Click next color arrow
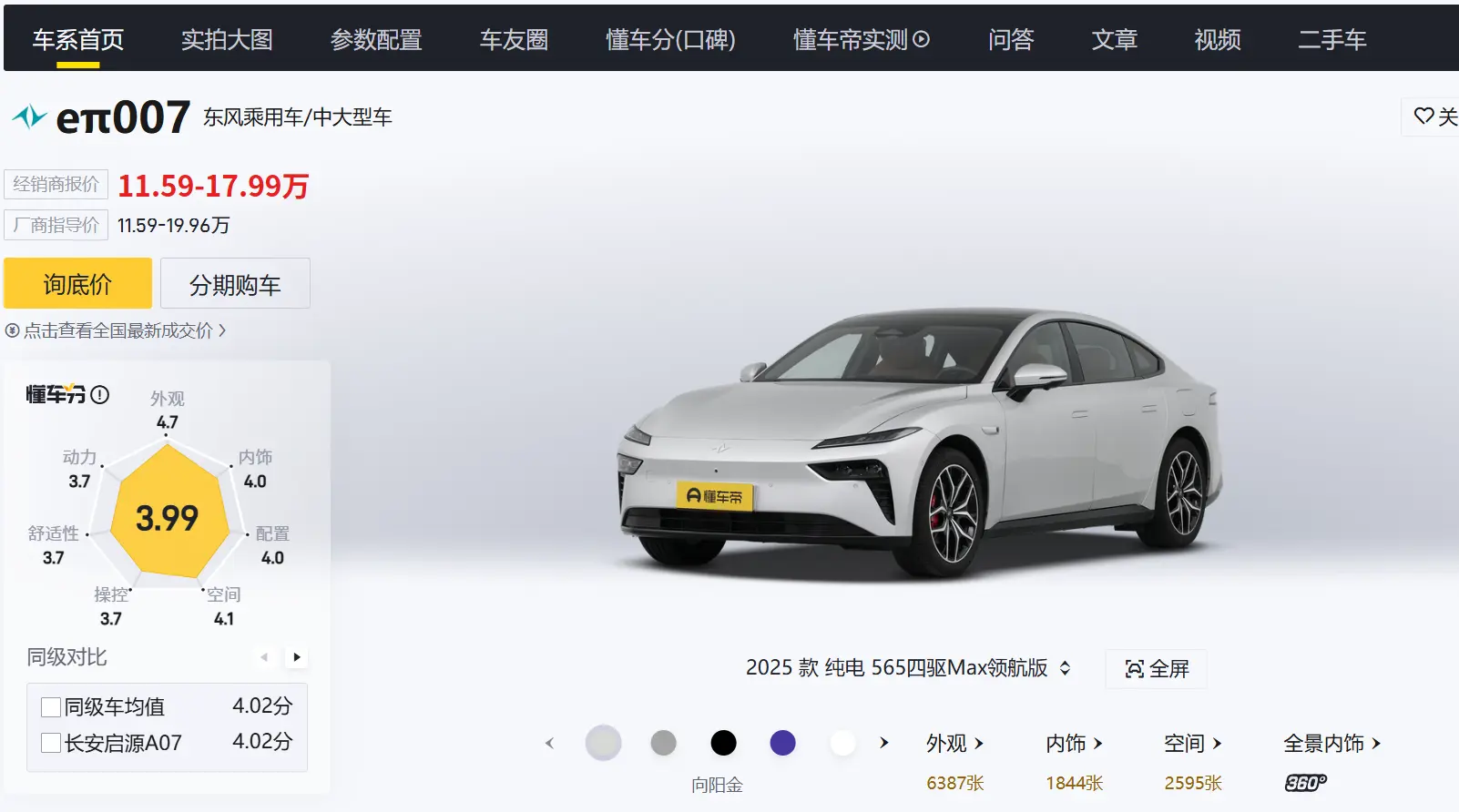The image size is (1459, 812). click(883, 743)
